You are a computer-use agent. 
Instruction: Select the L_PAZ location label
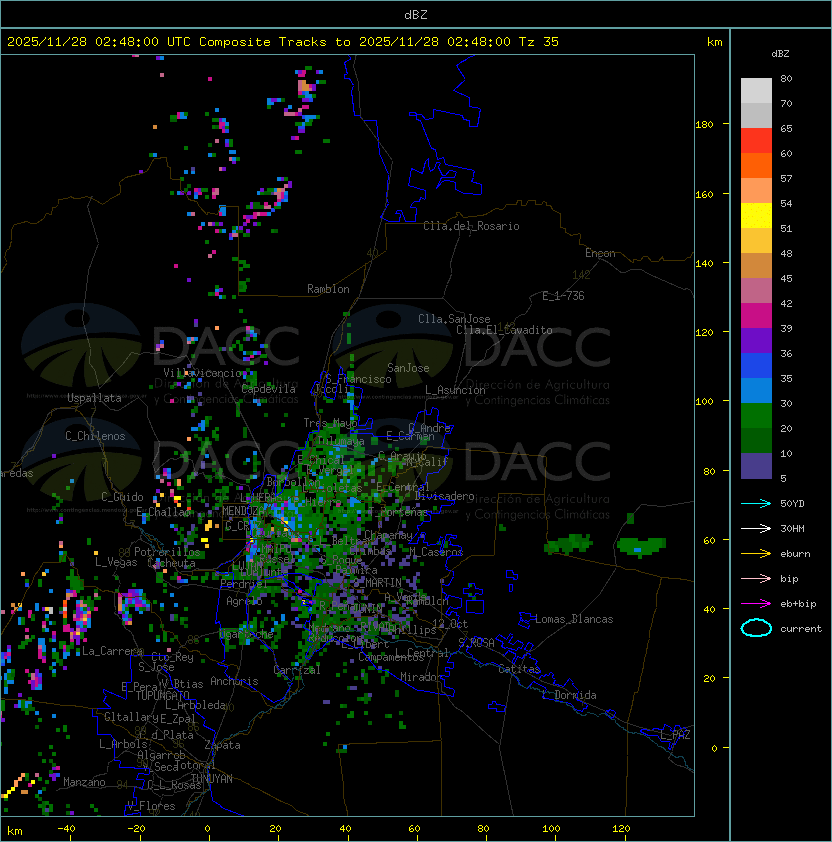coord(675,735)
